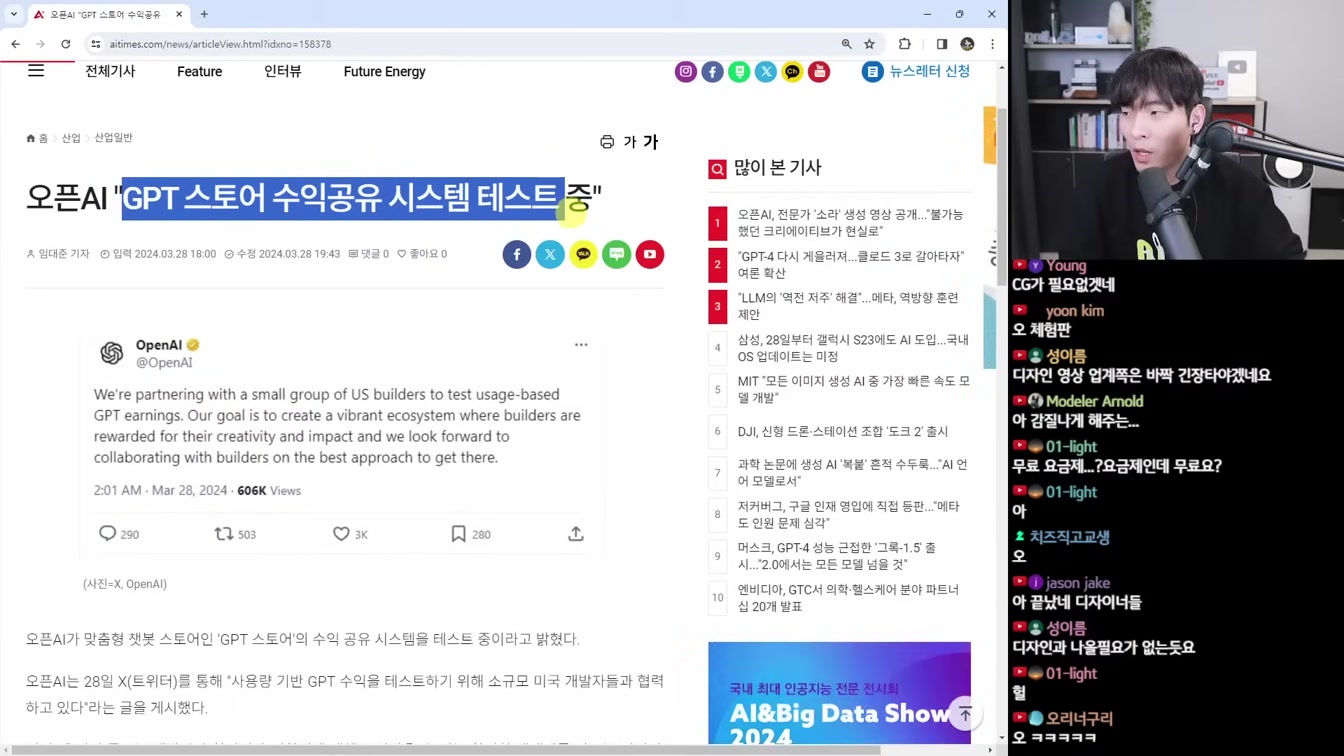Open the KakaoTalk channel icon in site header
The height and width of the screenshot is (756, 1344).
point(792,72)
